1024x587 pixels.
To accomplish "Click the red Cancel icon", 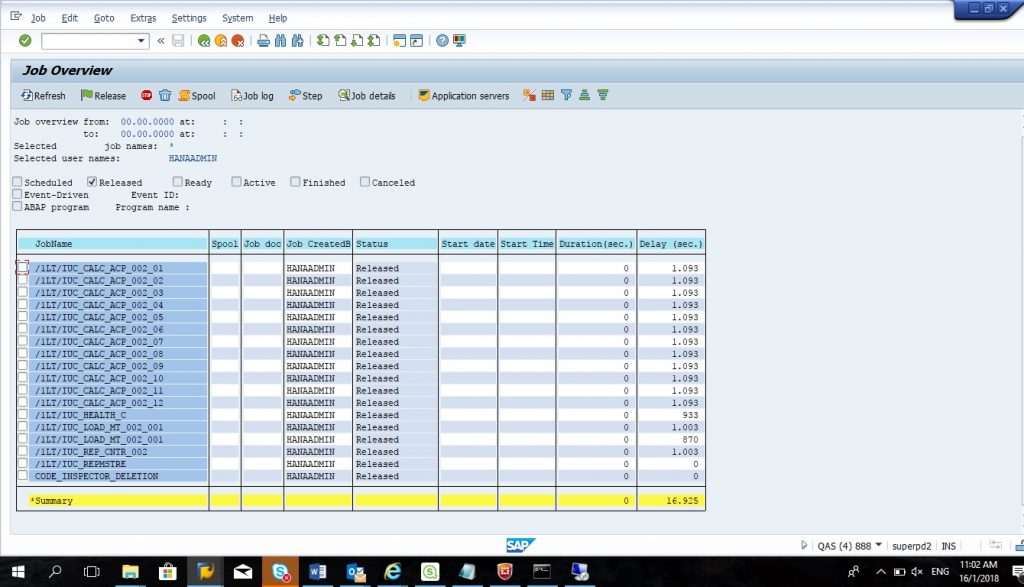I will pos(238,41).
